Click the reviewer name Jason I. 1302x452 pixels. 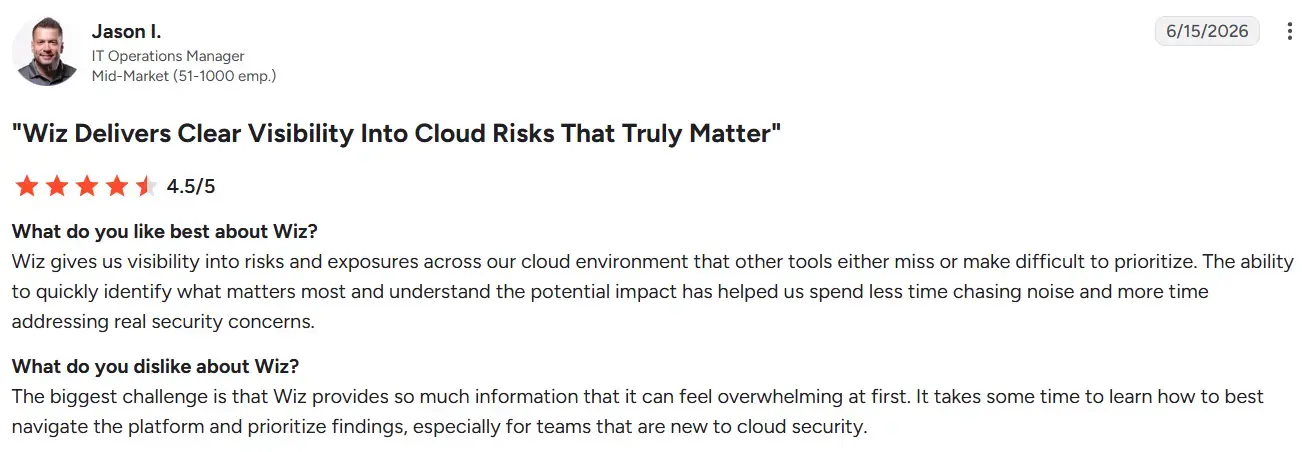[126, 31]
